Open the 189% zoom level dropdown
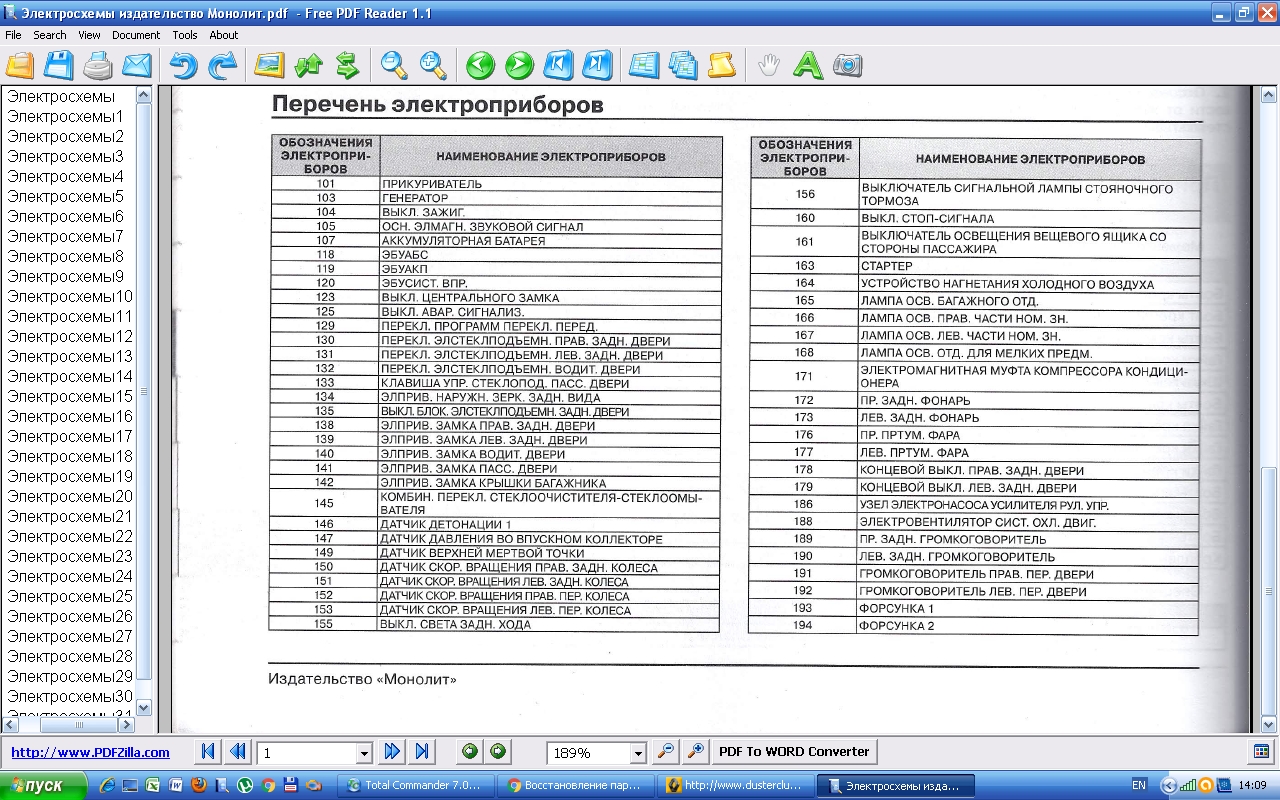This screenshot has width=1280, height=800. point(638,753)
